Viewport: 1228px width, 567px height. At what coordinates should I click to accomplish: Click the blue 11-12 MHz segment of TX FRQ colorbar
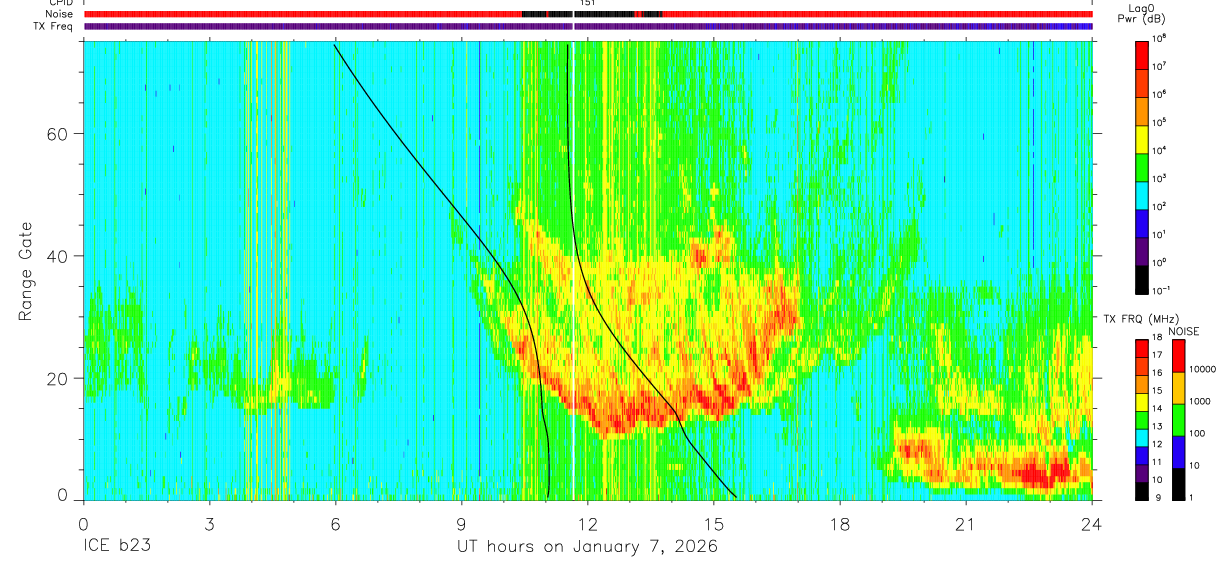[1142, 454]
